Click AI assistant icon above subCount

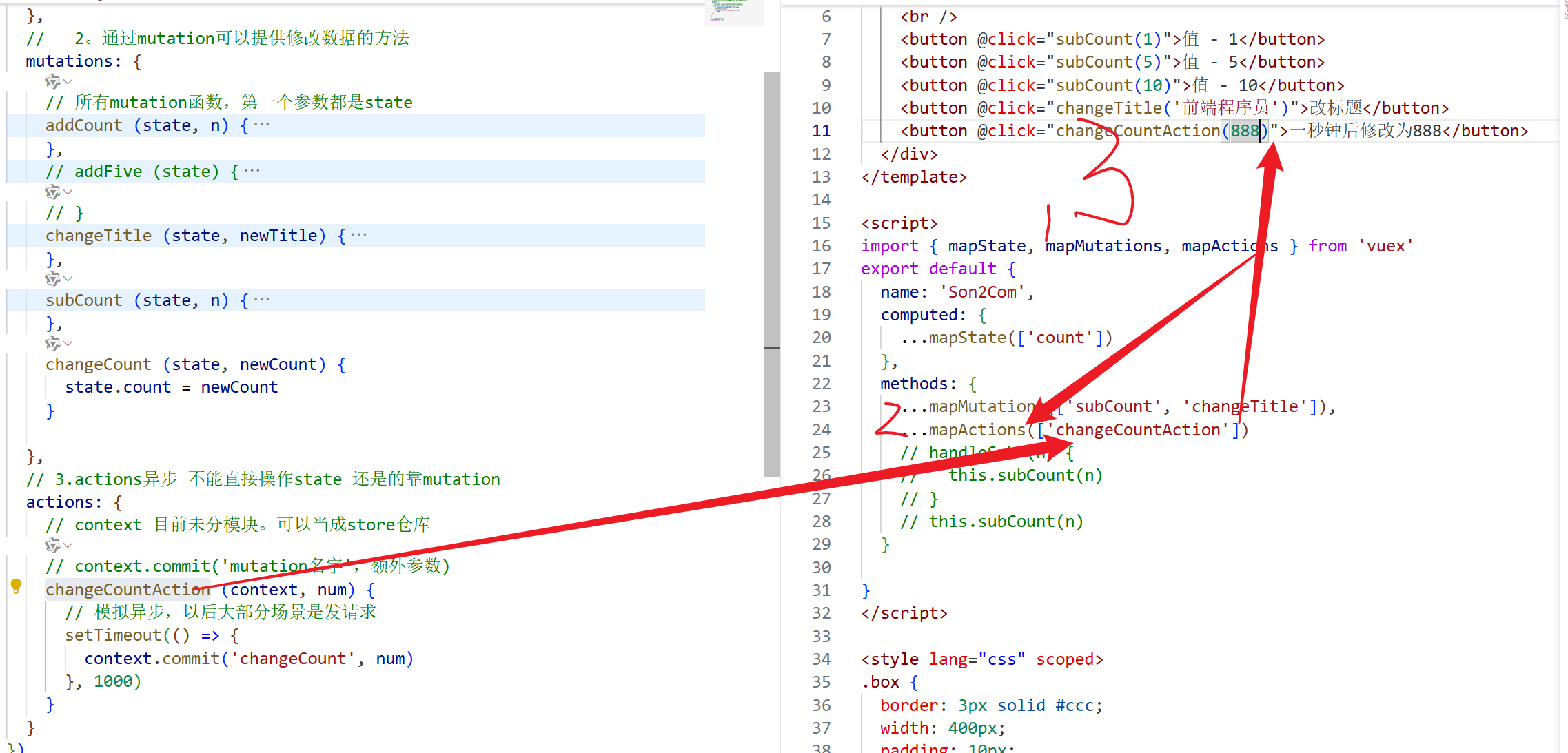[52, 279]
